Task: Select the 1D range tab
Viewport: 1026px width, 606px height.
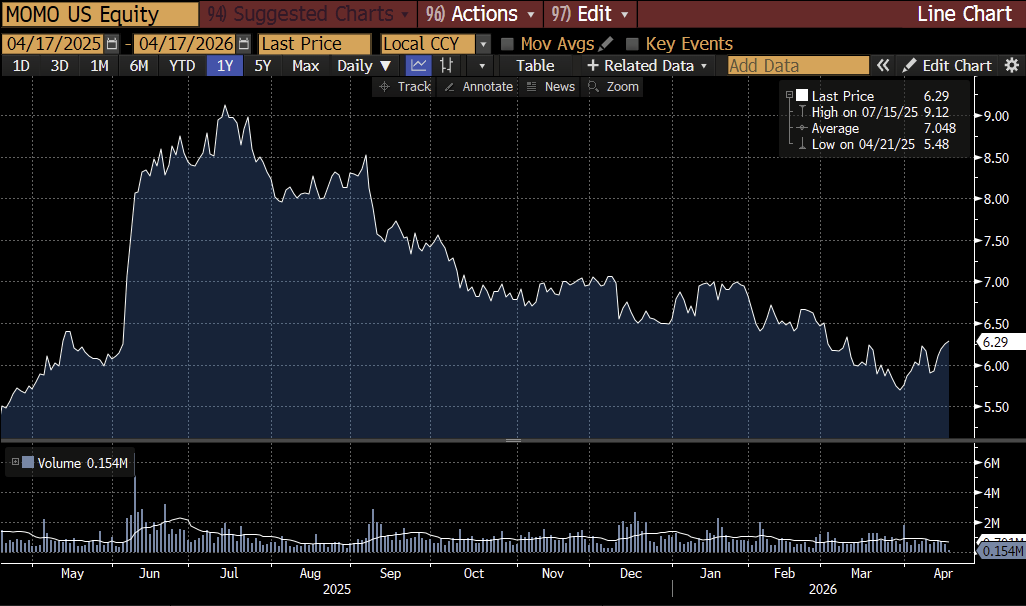Action: click(x=21, y=65)
